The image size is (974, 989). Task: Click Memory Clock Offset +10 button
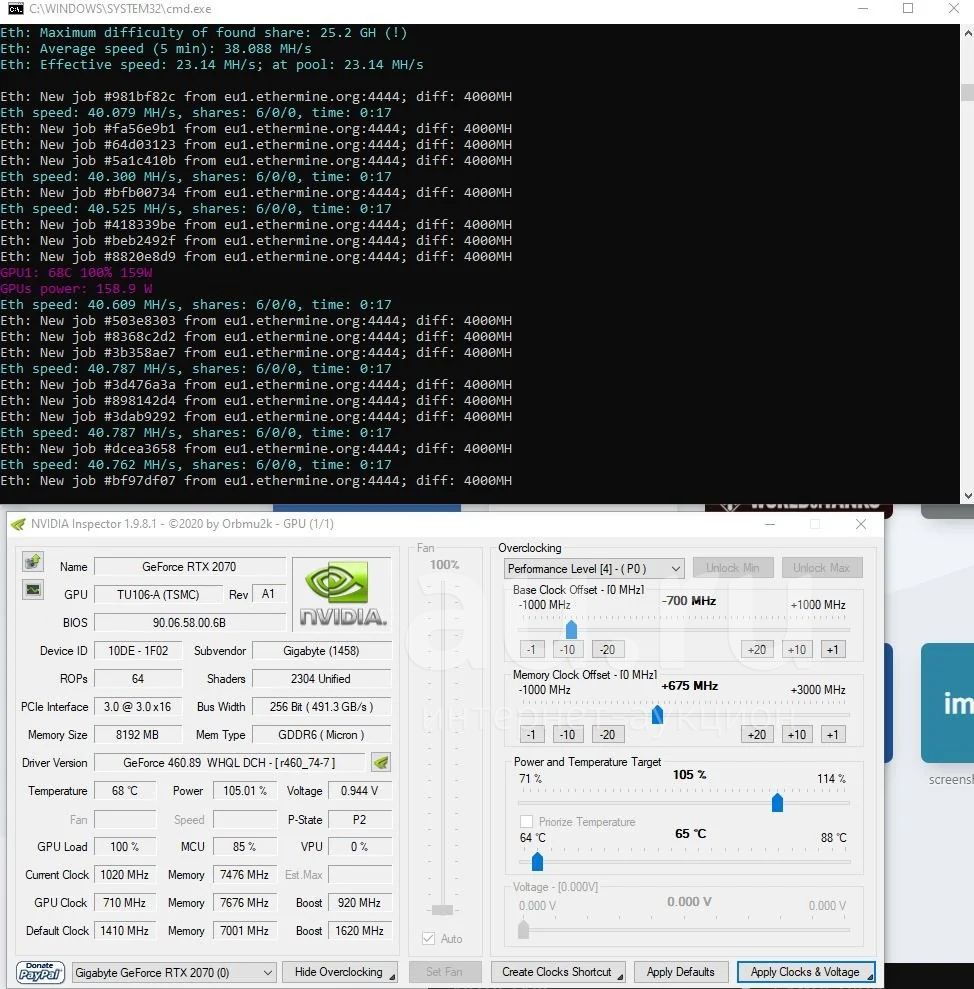tap(797, 735)
